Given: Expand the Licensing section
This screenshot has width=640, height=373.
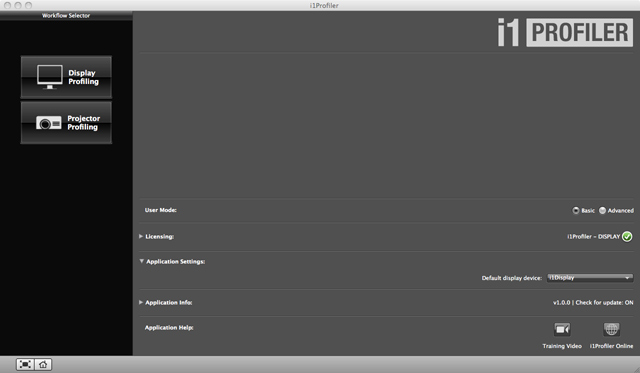Looking at the screenshot, I should pos(141,236).
